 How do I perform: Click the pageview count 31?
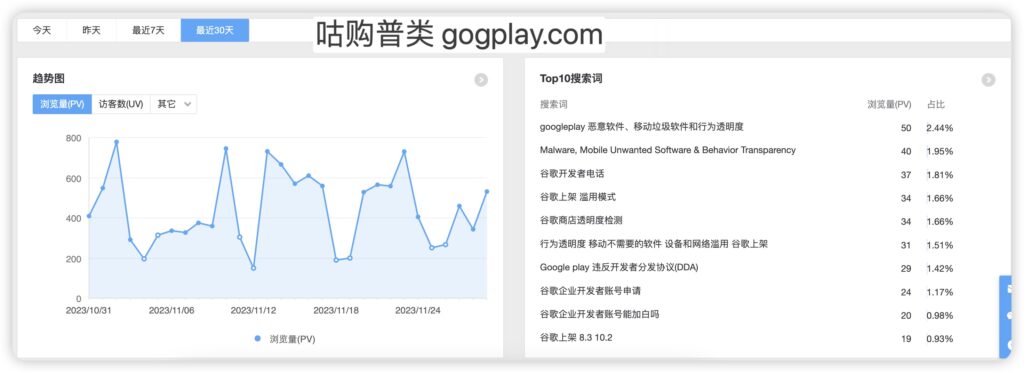click(x=906, y=246)
